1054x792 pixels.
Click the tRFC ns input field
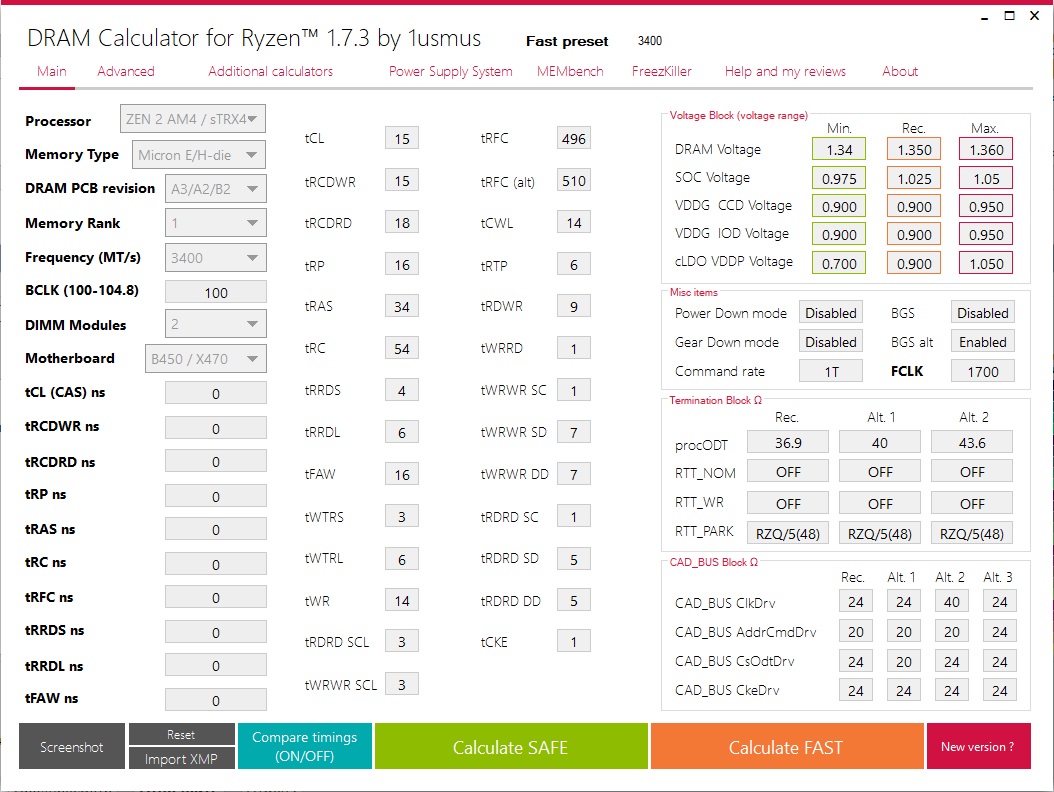[215, 598]
